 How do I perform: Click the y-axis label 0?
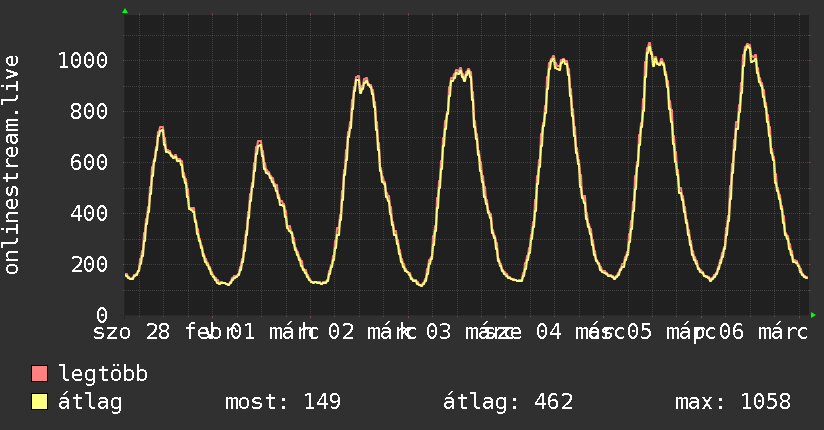[x=102, y=315]
